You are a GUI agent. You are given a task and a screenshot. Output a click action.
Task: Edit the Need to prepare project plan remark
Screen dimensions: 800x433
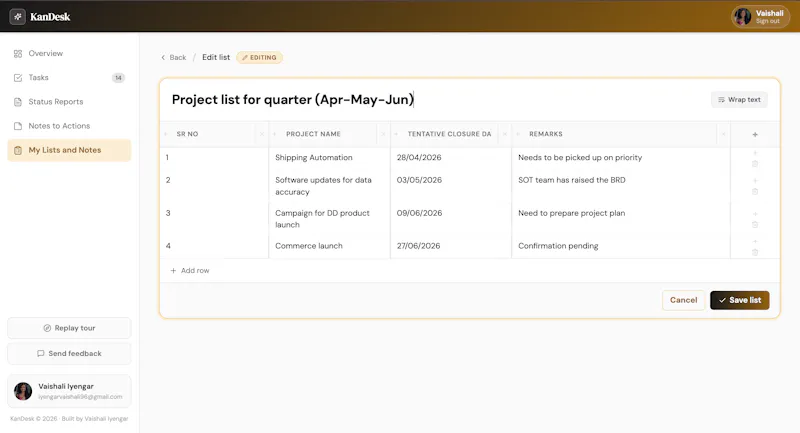click(x=621, y=219)
